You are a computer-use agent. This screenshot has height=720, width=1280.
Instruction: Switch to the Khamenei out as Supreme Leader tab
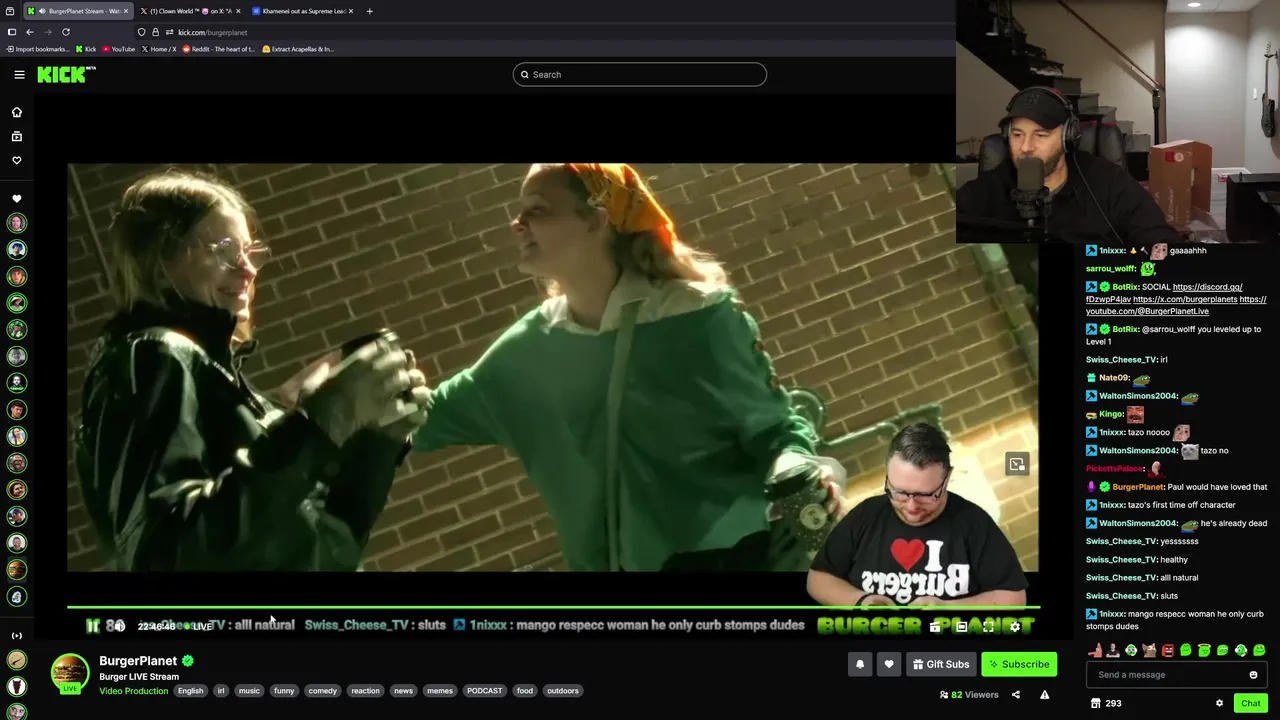(x=303, y=11)
